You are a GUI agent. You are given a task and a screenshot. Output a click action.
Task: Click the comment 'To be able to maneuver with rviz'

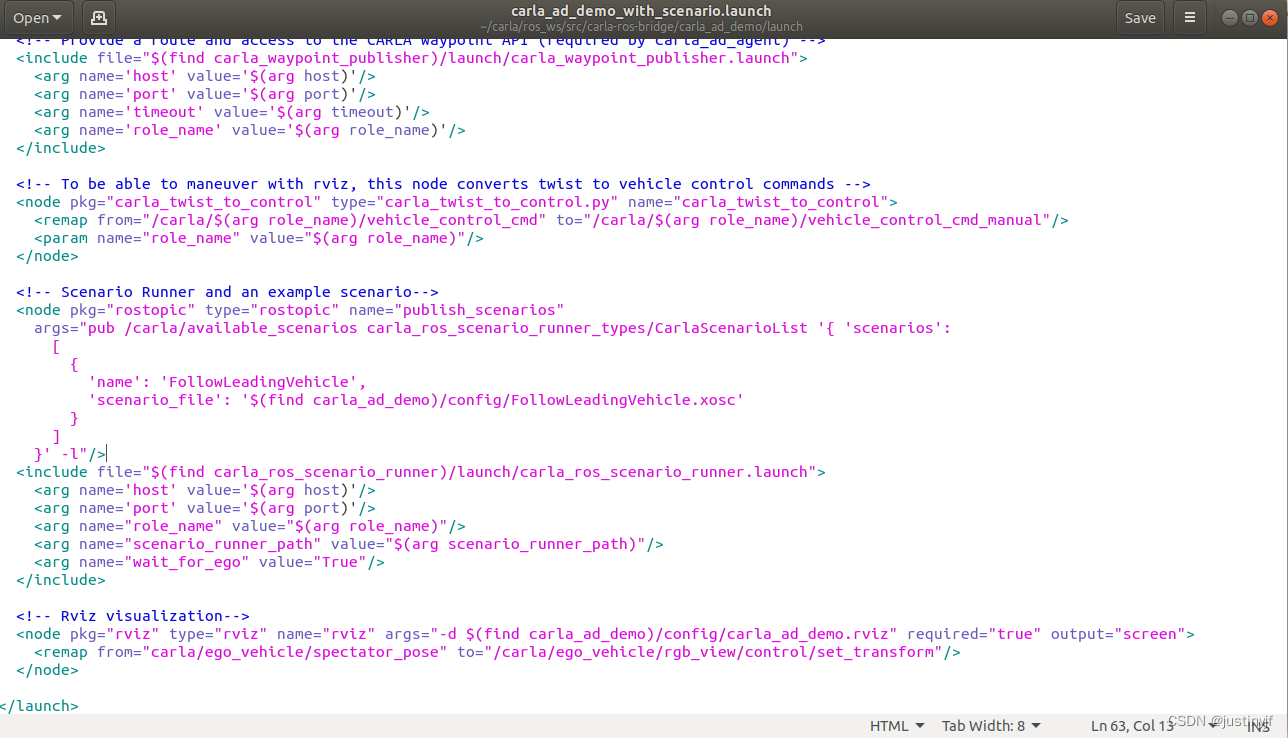(443, 184)
